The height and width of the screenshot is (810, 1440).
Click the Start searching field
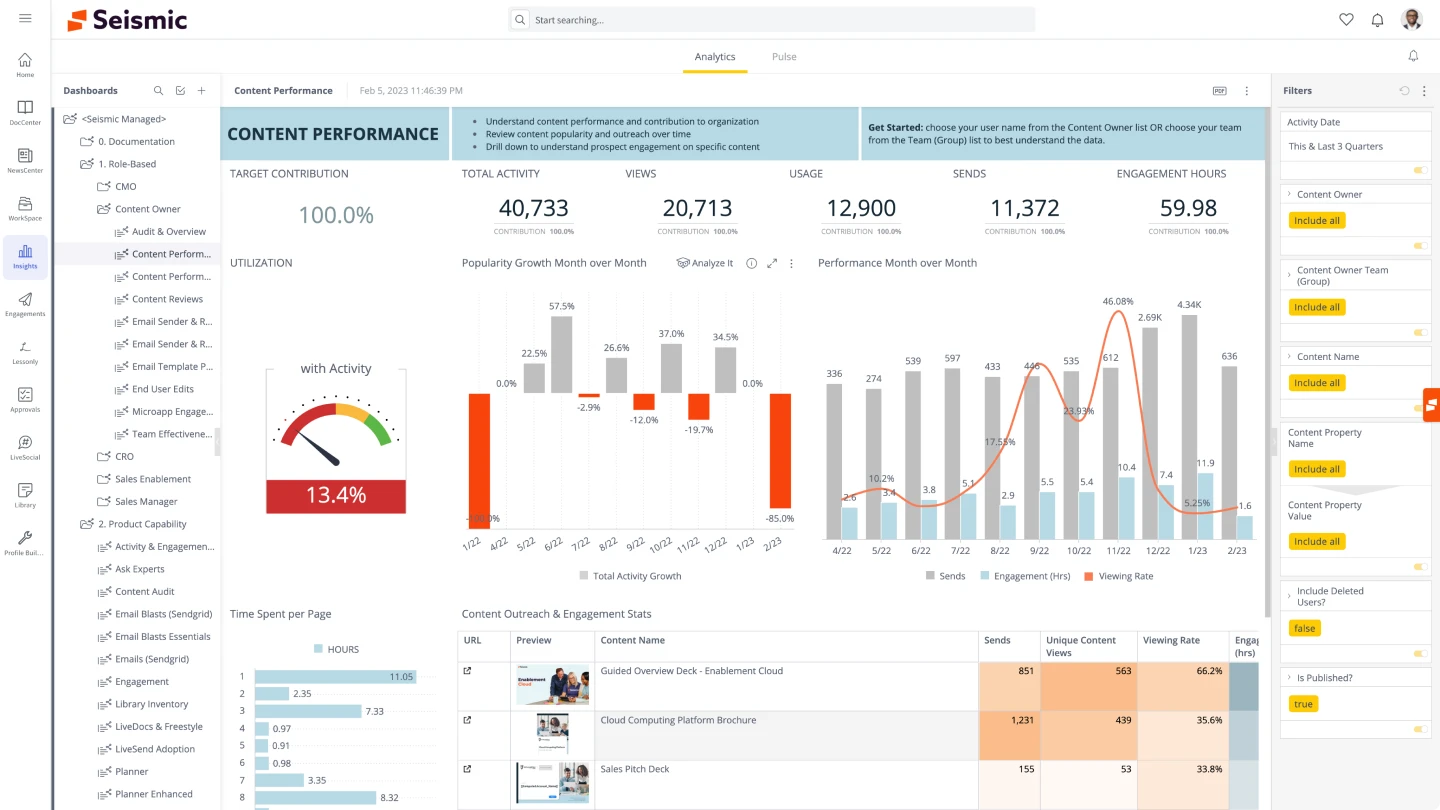coord(772,19)
